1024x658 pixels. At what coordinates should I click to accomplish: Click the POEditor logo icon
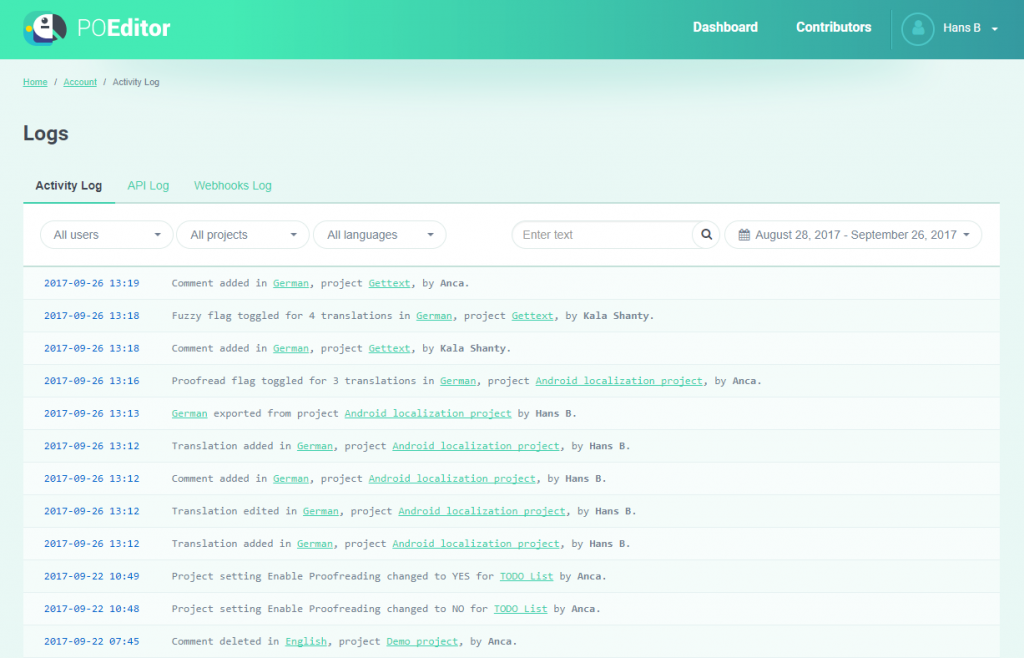click(42, 27)
